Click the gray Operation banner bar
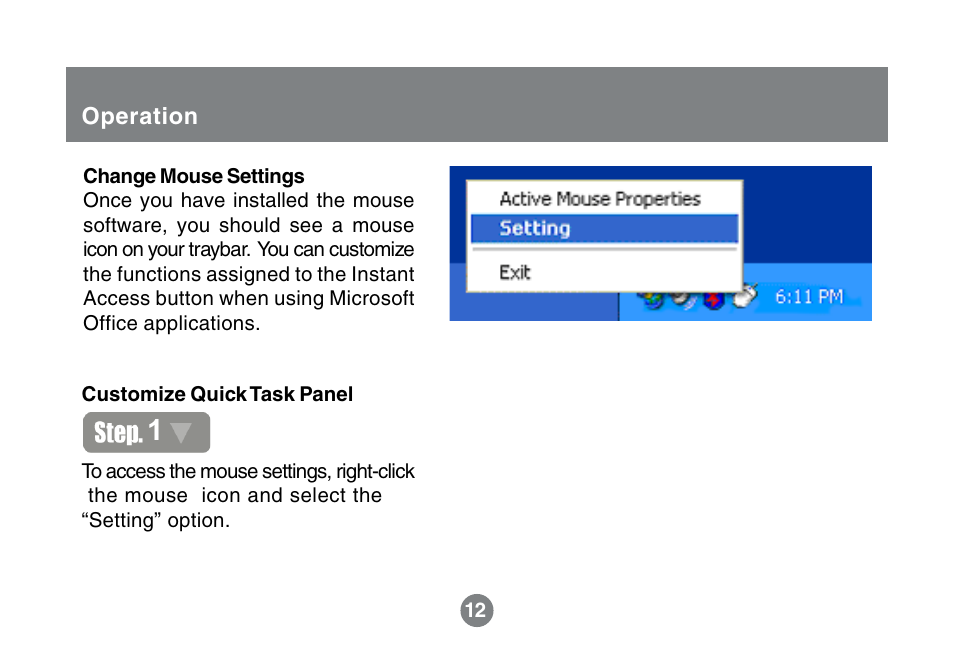This screenshot has height=665, width=954. pyautogui.click(x=476, y=104)
